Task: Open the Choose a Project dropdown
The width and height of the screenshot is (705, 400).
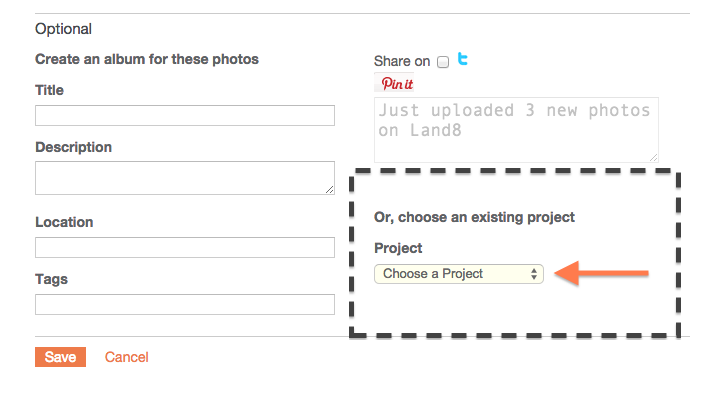Action: point(459,274)
